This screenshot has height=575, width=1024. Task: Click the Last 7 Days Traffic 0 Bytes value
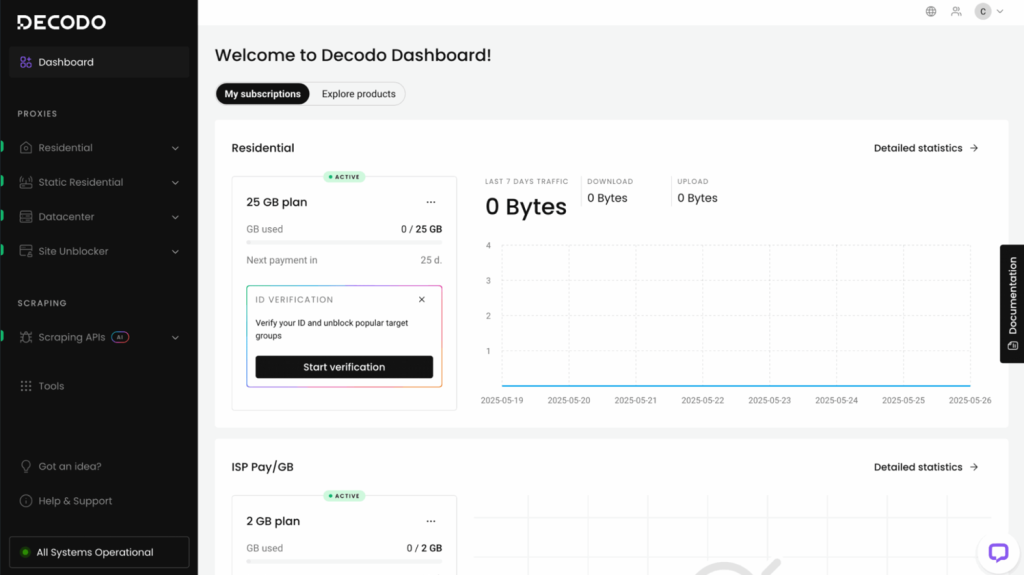(526, 206)
